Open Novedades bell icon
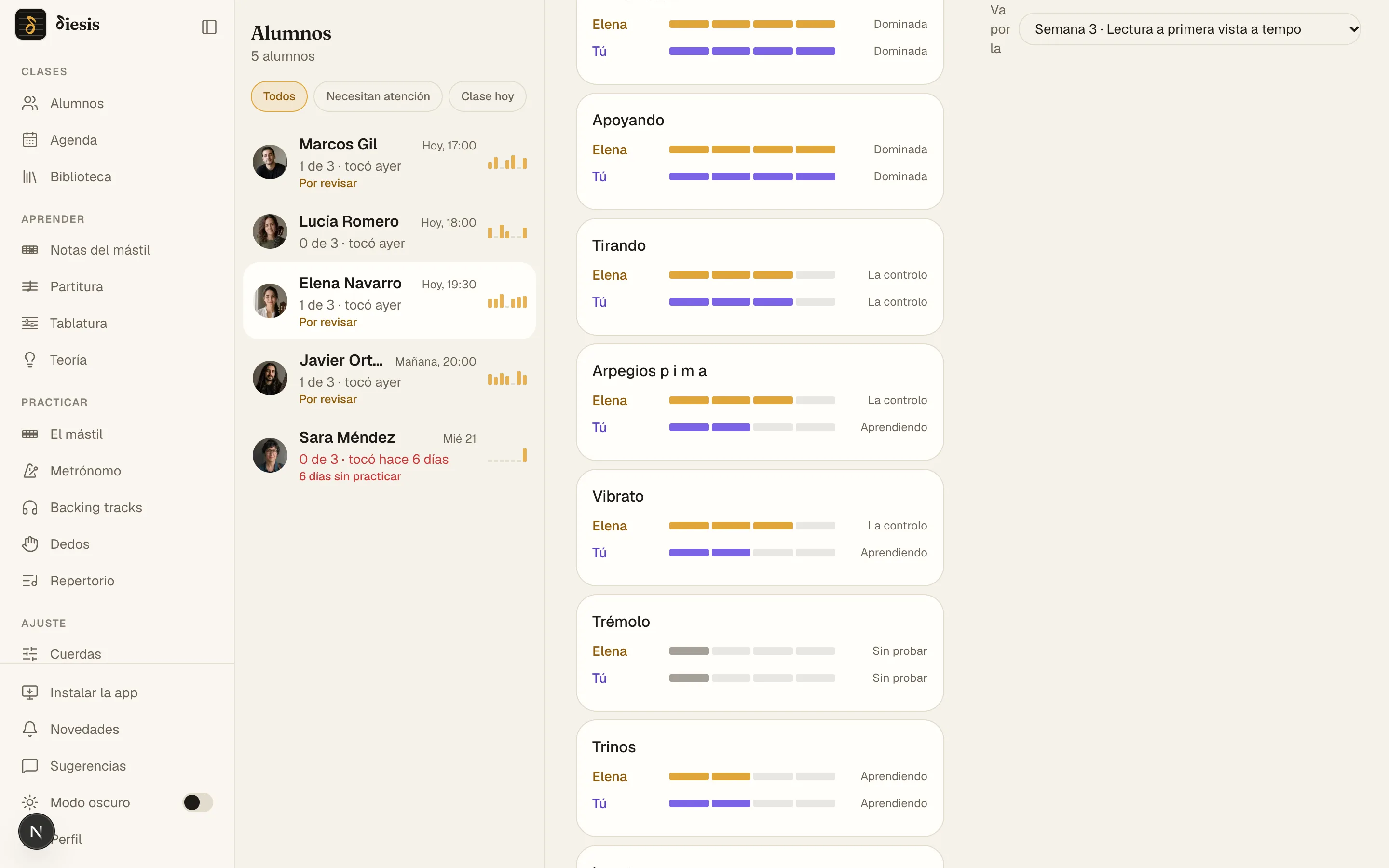Screen dimensions: 1389x868 point(30,729)
